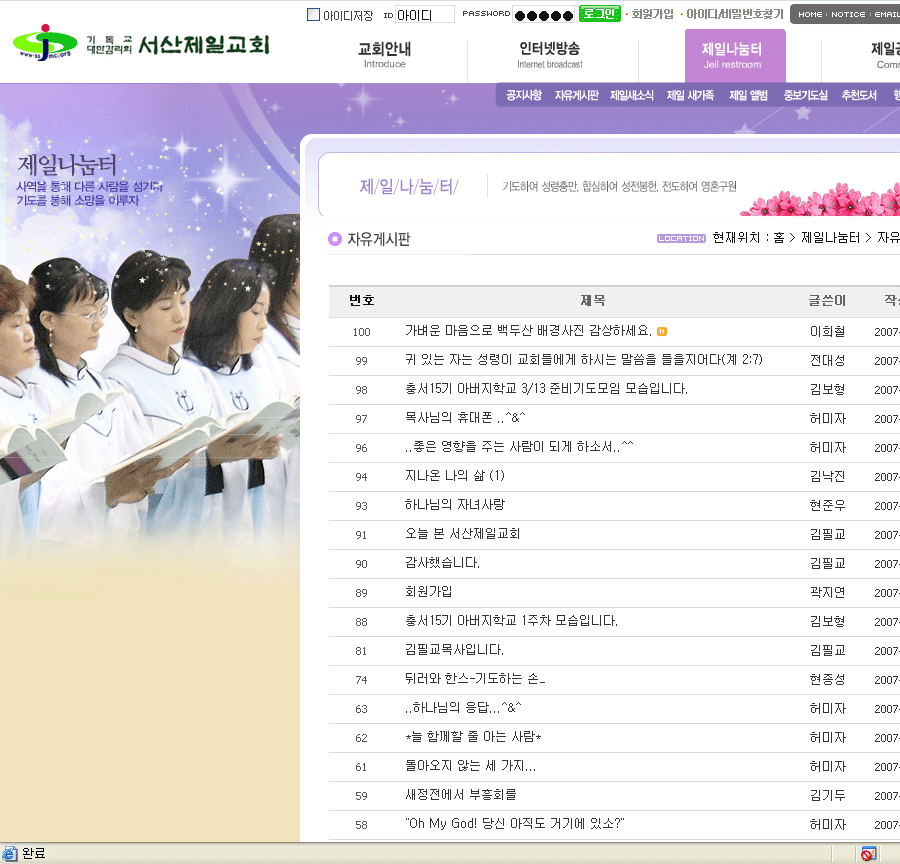This screenshot has width=900, height=864.
Task: Open post '지나온 나의 삶 (1)'
Action: [455, 476]
